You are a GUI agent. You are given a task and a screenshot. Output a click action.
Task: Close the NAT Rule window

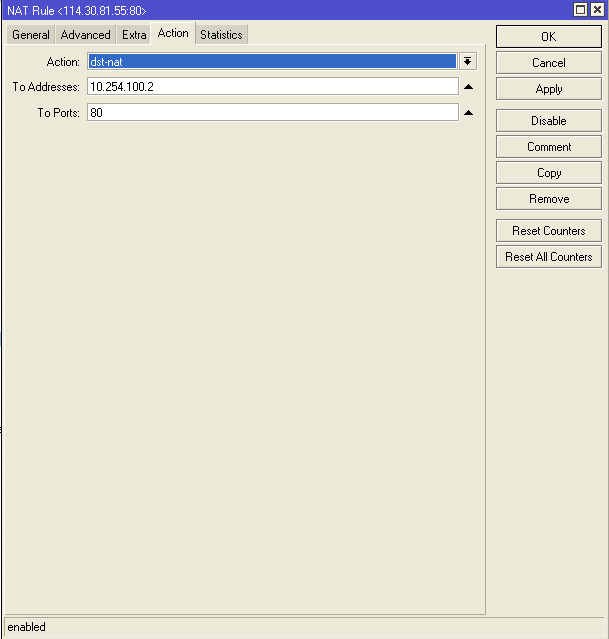pos(597,9)
